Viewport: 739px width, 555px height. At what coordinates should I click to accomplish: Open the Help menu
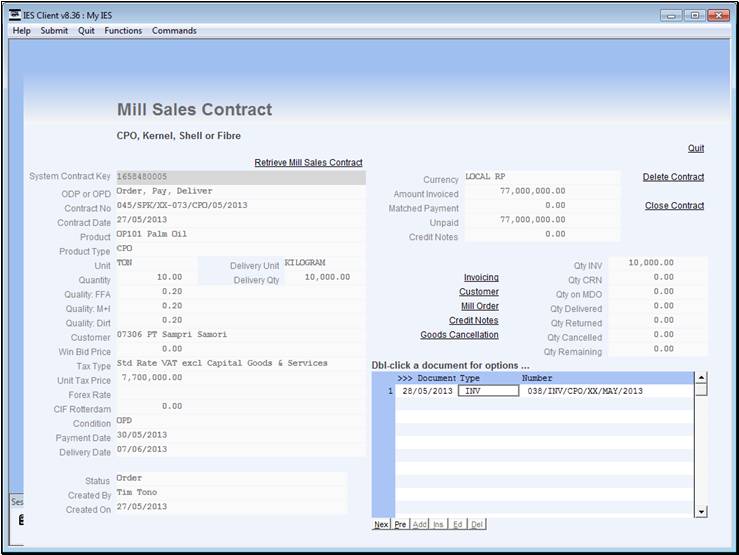pyautogui.click(x=21, y=31)
